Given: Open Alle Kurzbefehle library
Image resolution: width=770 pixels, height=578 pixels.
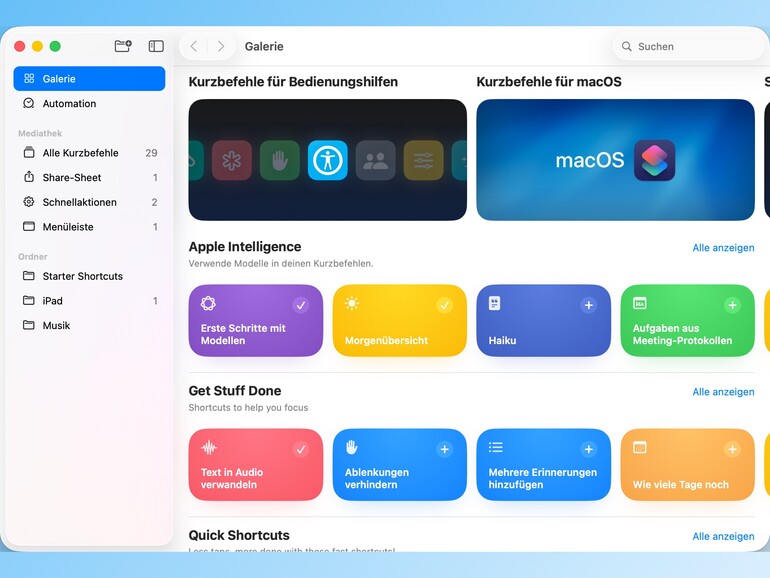Looking at the screenshot, I should 89,153.
